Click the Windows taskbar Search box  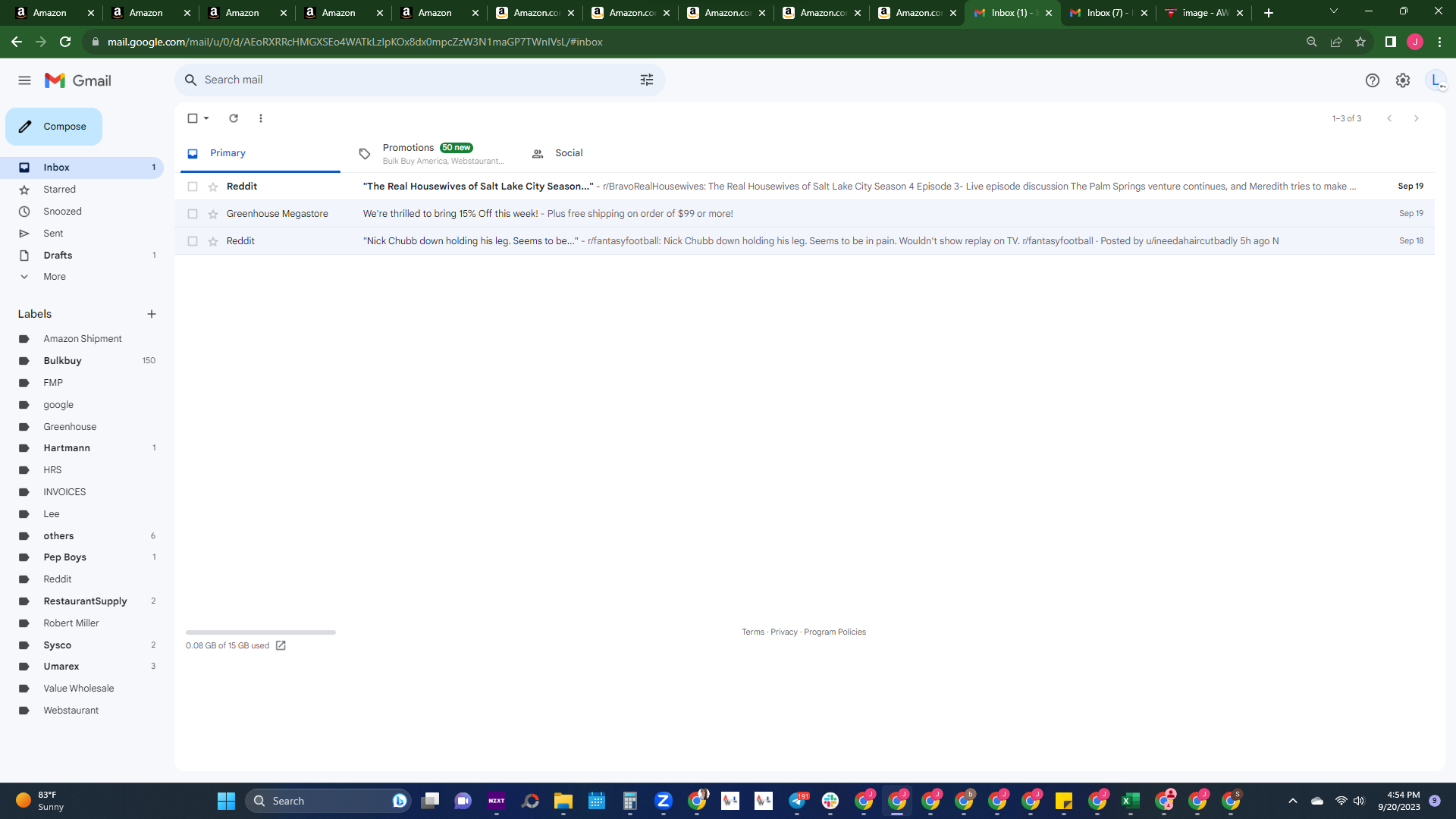click(328, 801)
